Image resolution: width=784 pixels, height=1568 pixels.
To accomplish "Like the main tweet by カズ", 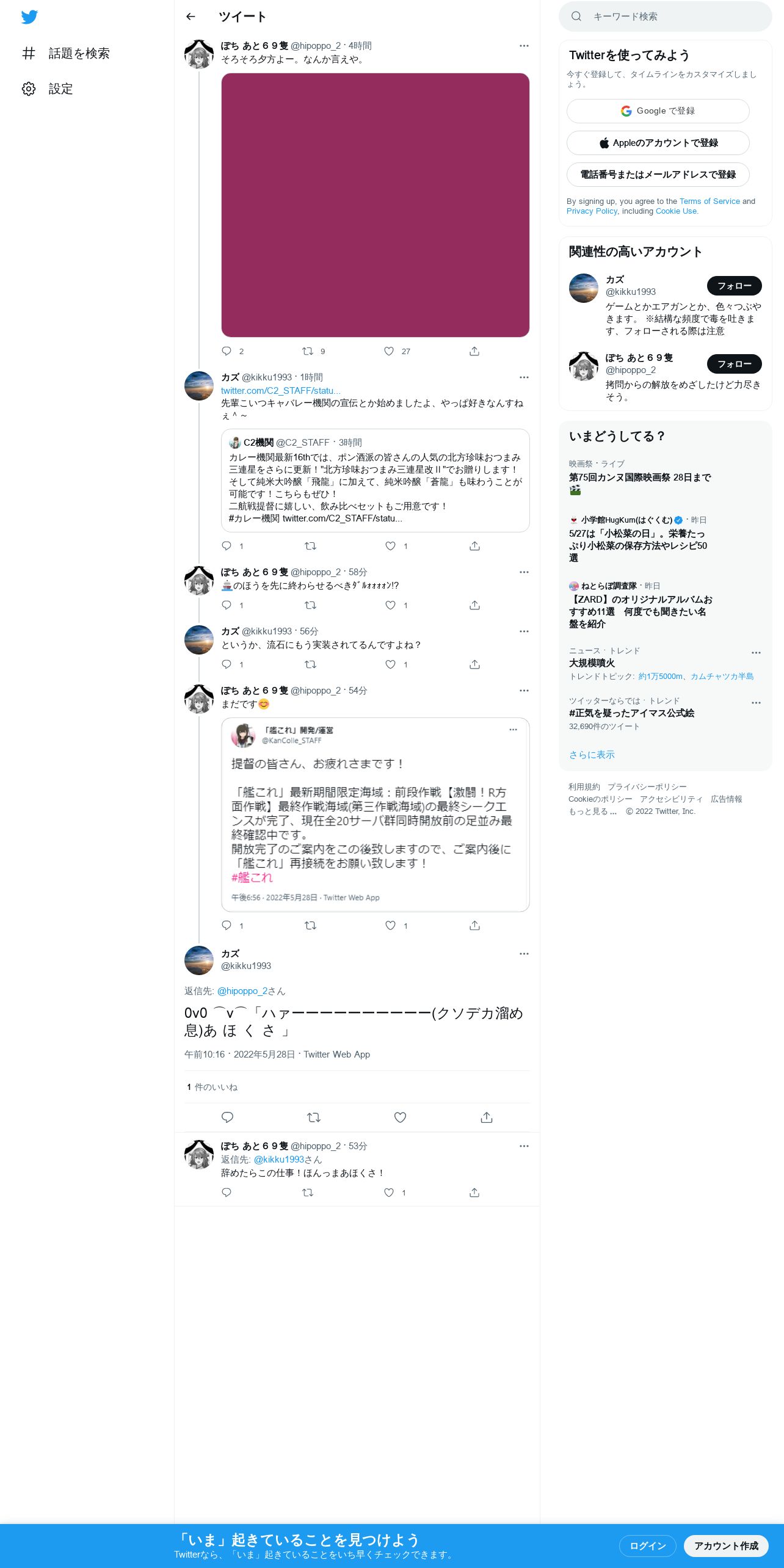I will (400, 1117).
